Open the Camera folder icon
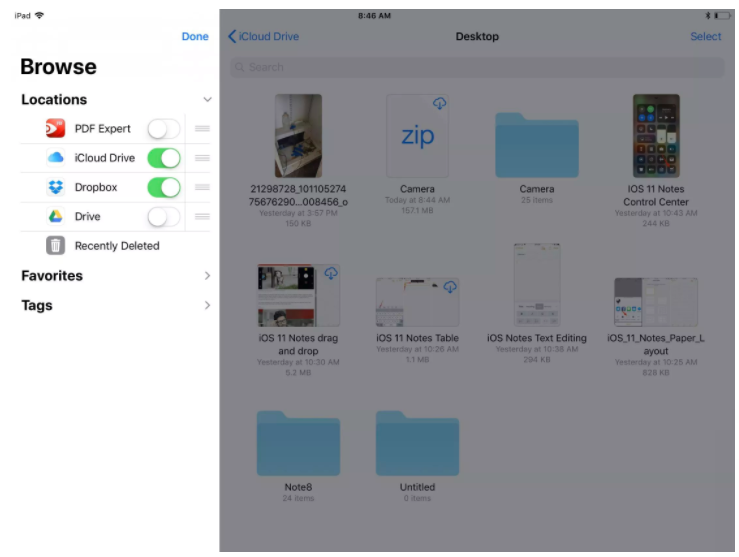 pyautogui.click(x=536, y=145)
